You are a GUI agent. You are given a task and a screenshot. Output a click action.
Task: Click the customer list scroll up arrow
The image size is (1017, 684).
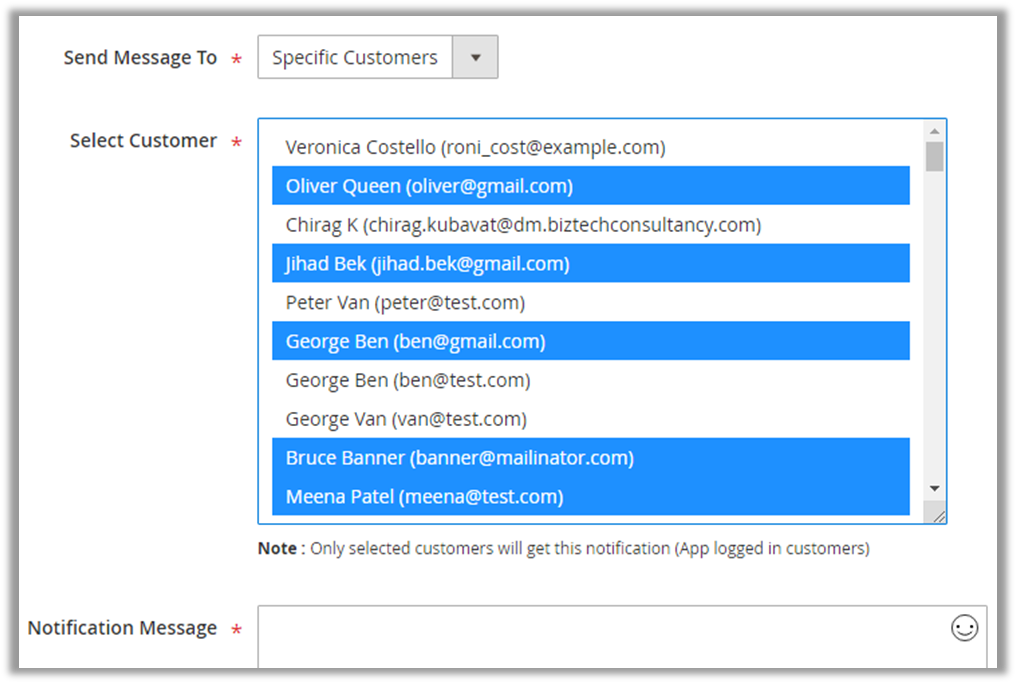pyautogui.click(x=935, y=131)
